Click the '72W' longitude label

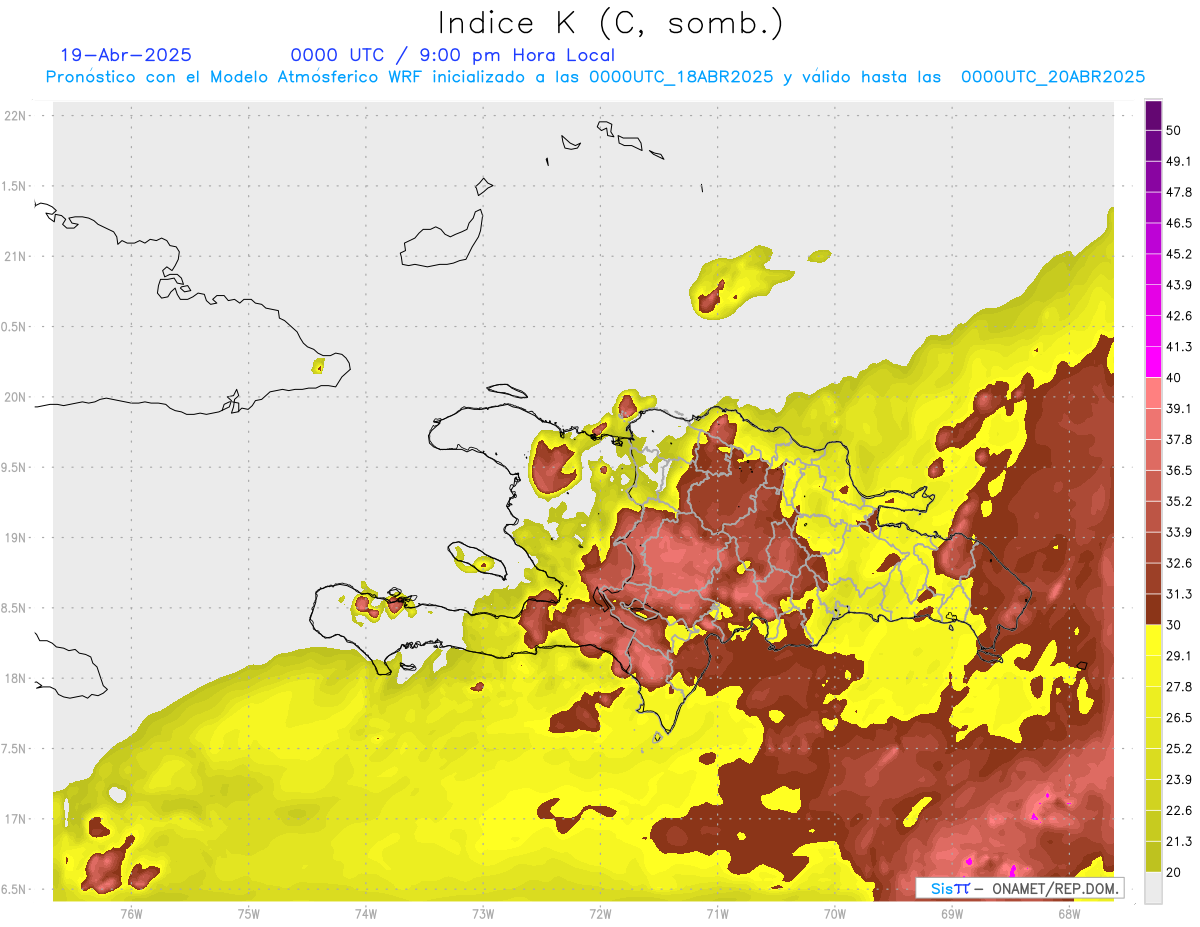click(600, 913)
